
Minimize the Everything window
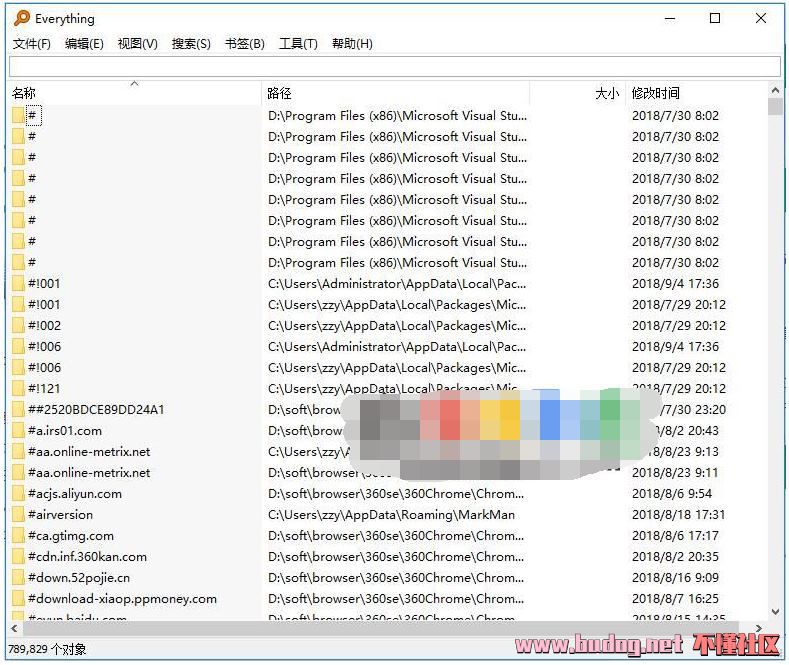[x=670, y=19]
